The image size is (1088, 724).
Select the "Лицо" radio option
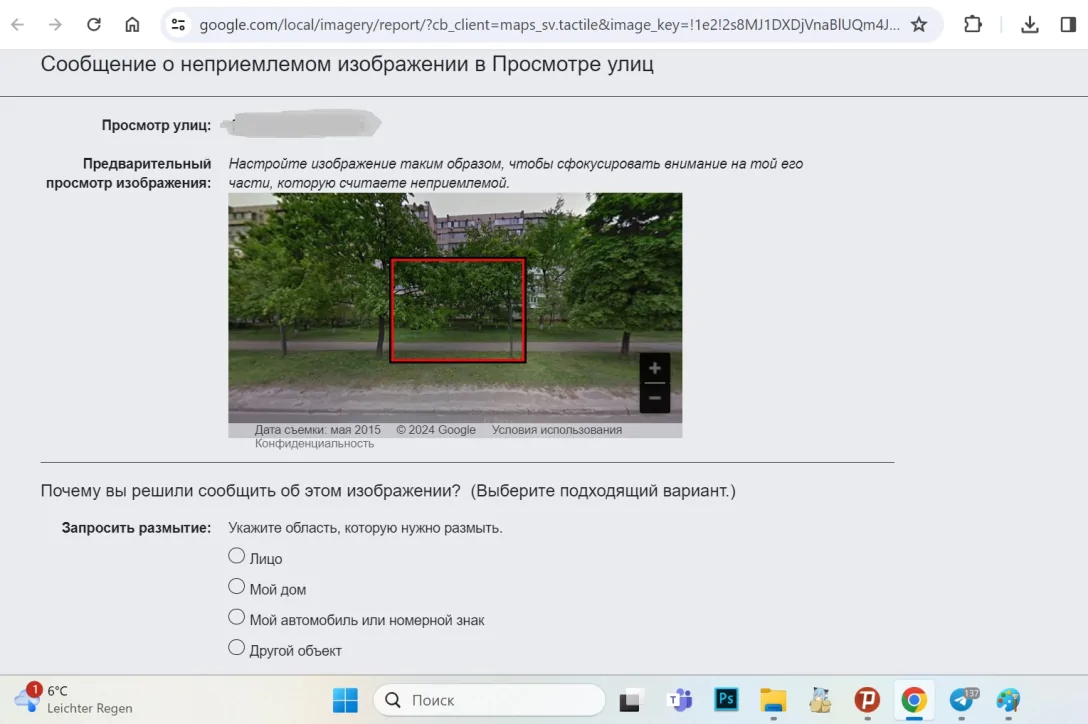(237, 556)
